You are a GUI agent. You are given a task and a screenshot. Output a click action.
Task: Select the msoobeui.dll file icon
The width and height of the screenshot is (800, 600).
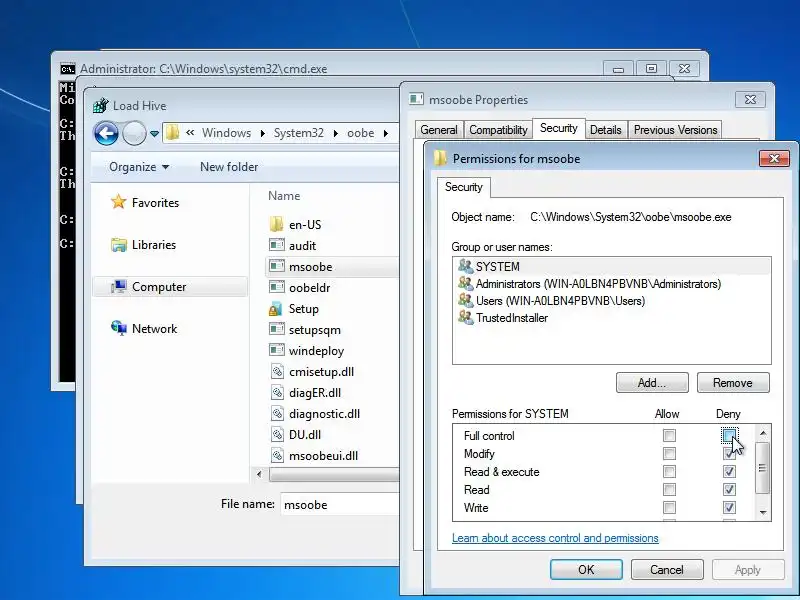(x=277, y=455)
